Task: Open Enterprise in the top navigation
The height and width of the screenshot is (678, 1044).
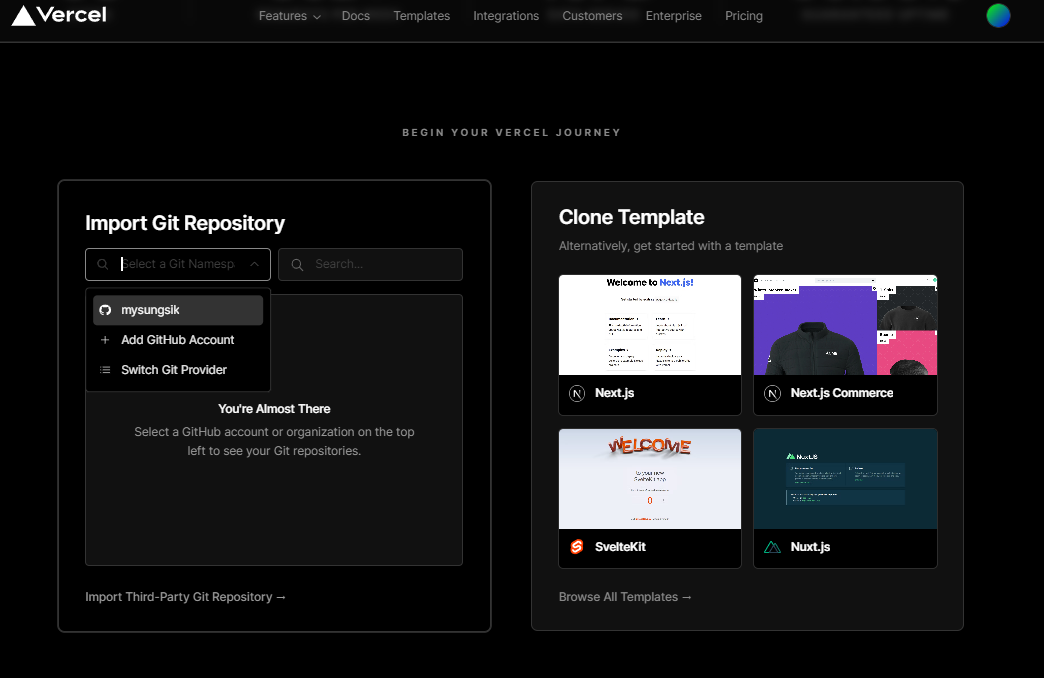Action: click(x=673, y=16)
